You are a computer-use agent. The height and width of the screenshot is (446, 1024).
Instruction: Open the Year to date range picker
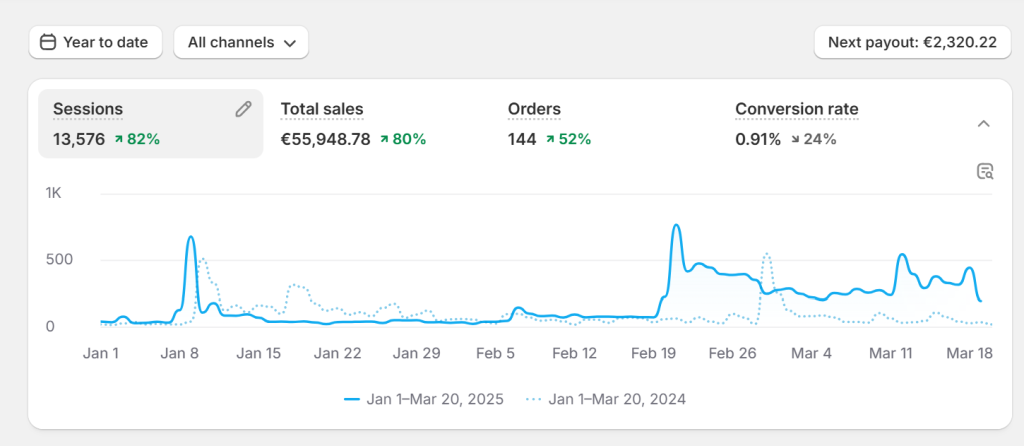(x=95, y=42)
